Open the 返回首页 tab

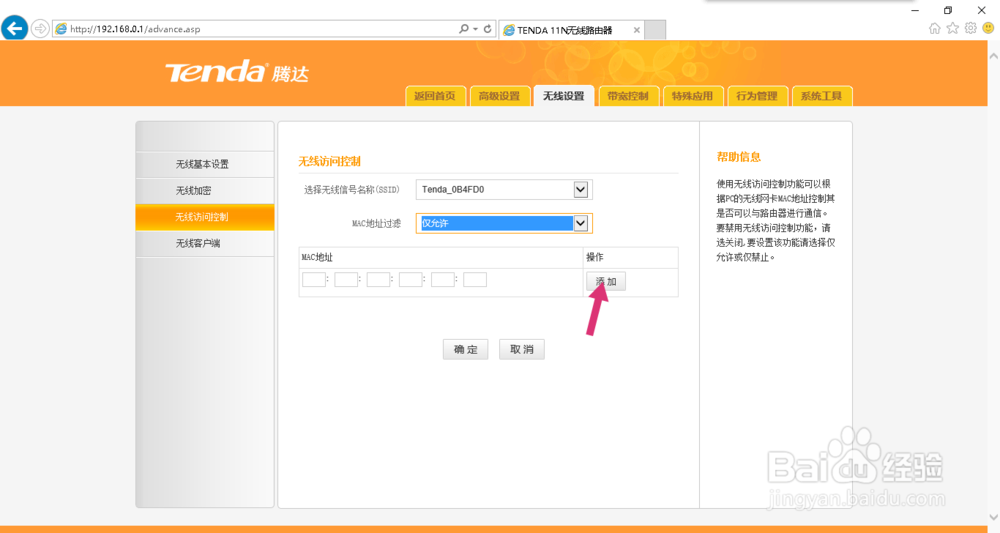[x=435, y=96]
